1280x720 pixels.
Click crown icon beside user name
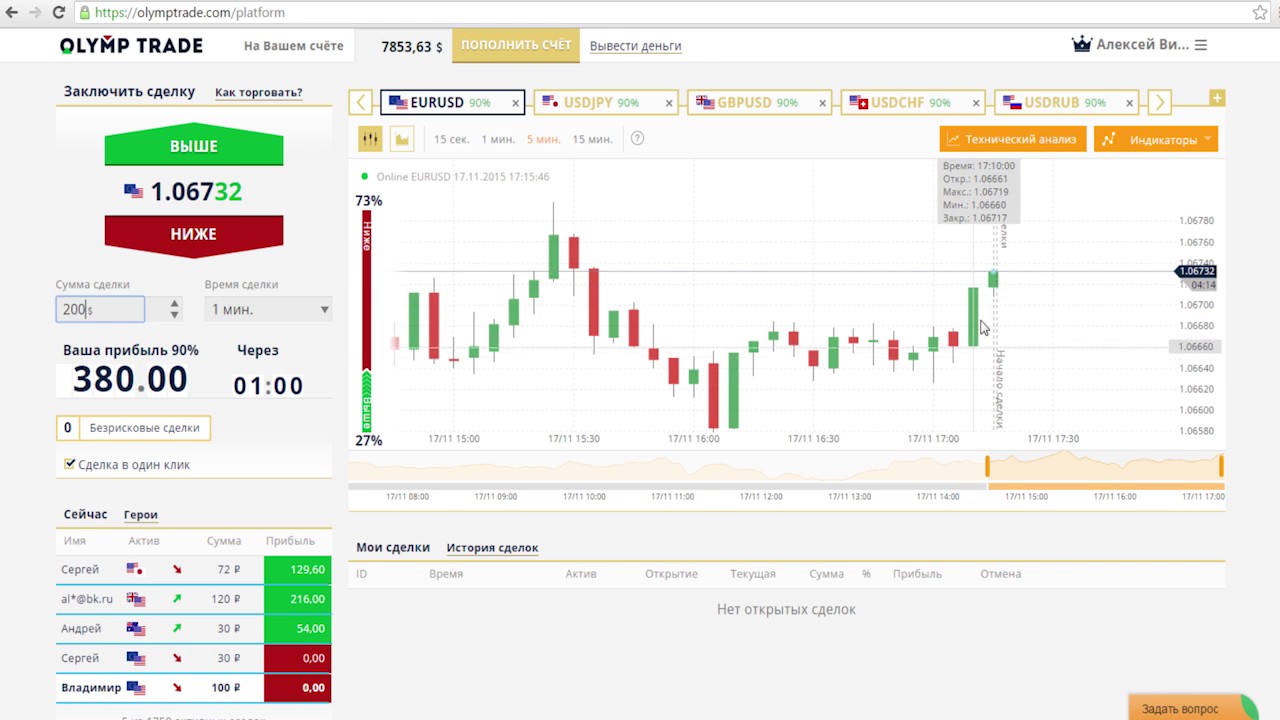(1081, 44)
